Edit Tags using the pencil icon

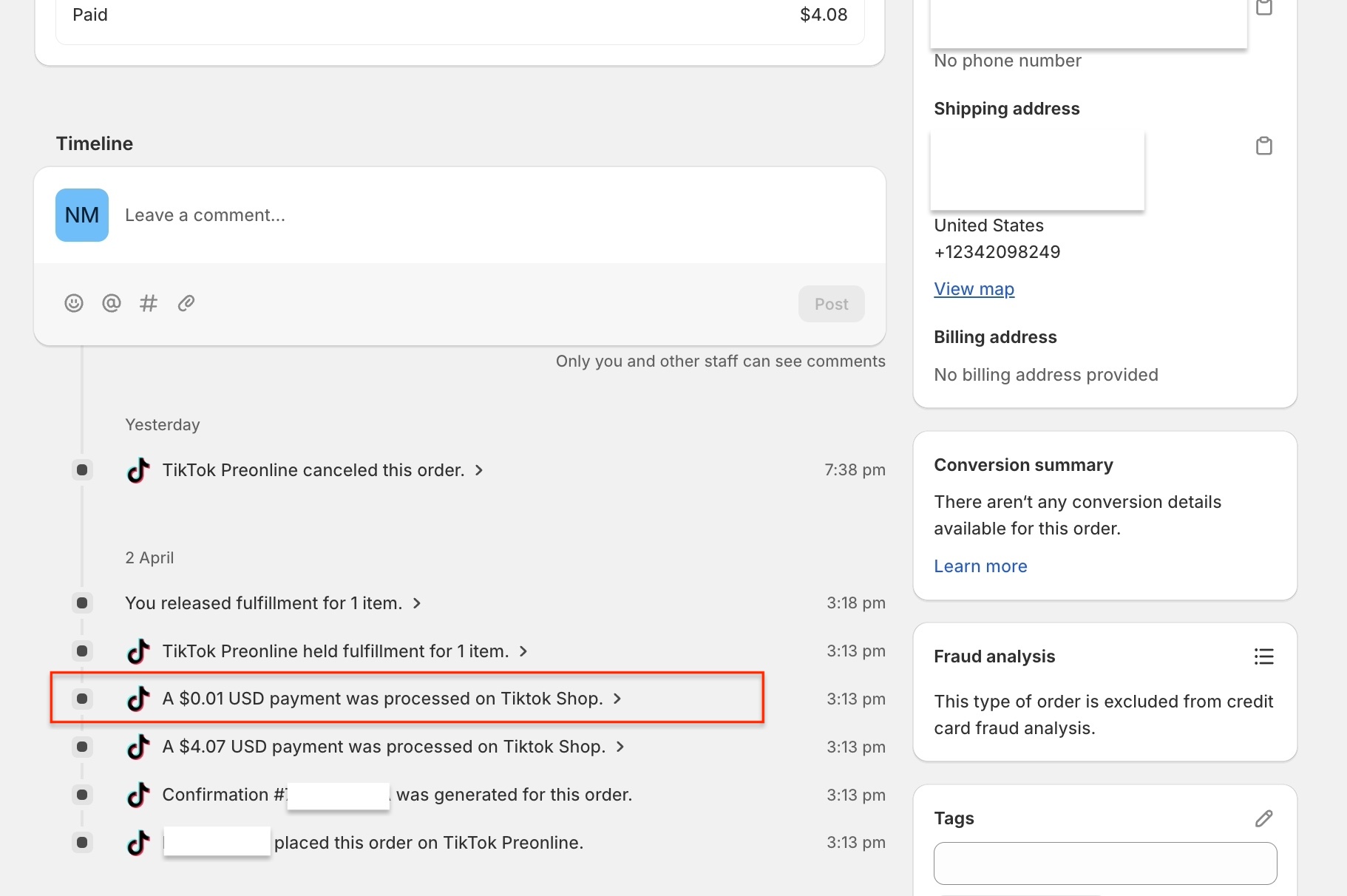[1264, 818]
